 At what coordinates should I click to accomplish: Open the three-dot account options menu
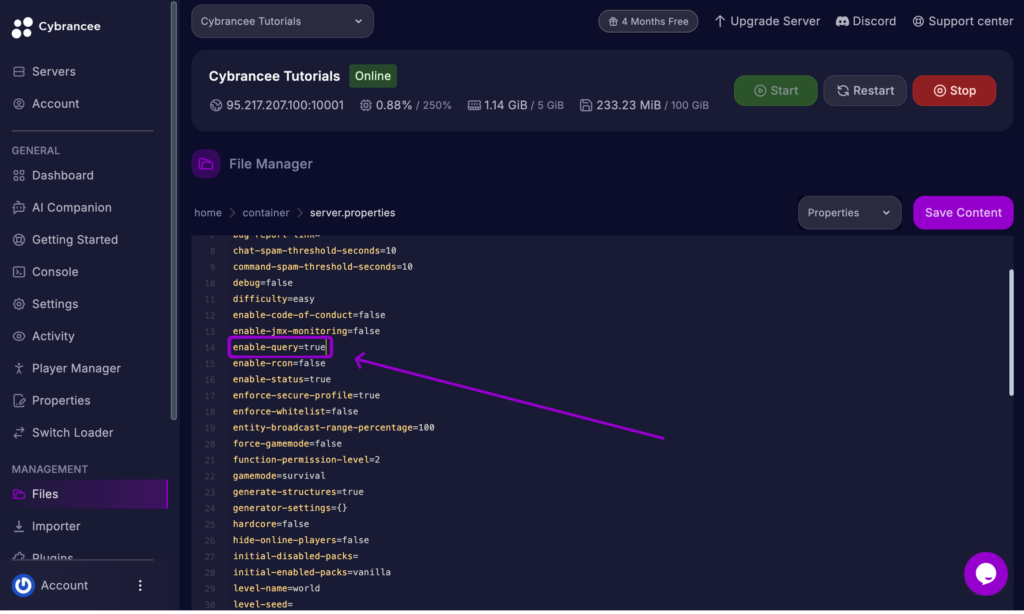tap(140, 585)
